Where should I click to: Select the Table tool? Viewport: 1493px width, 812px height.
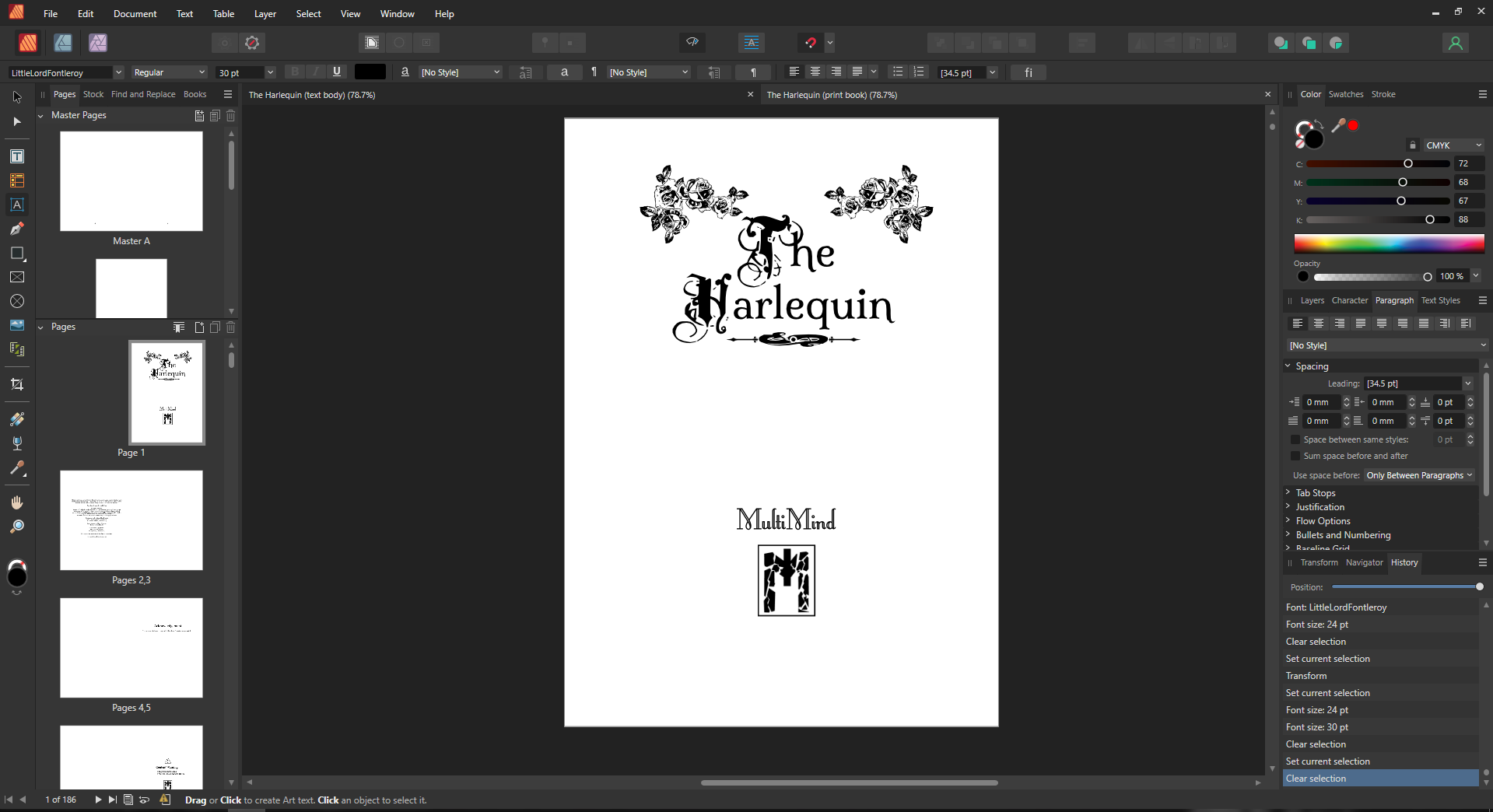coord(17,180)
